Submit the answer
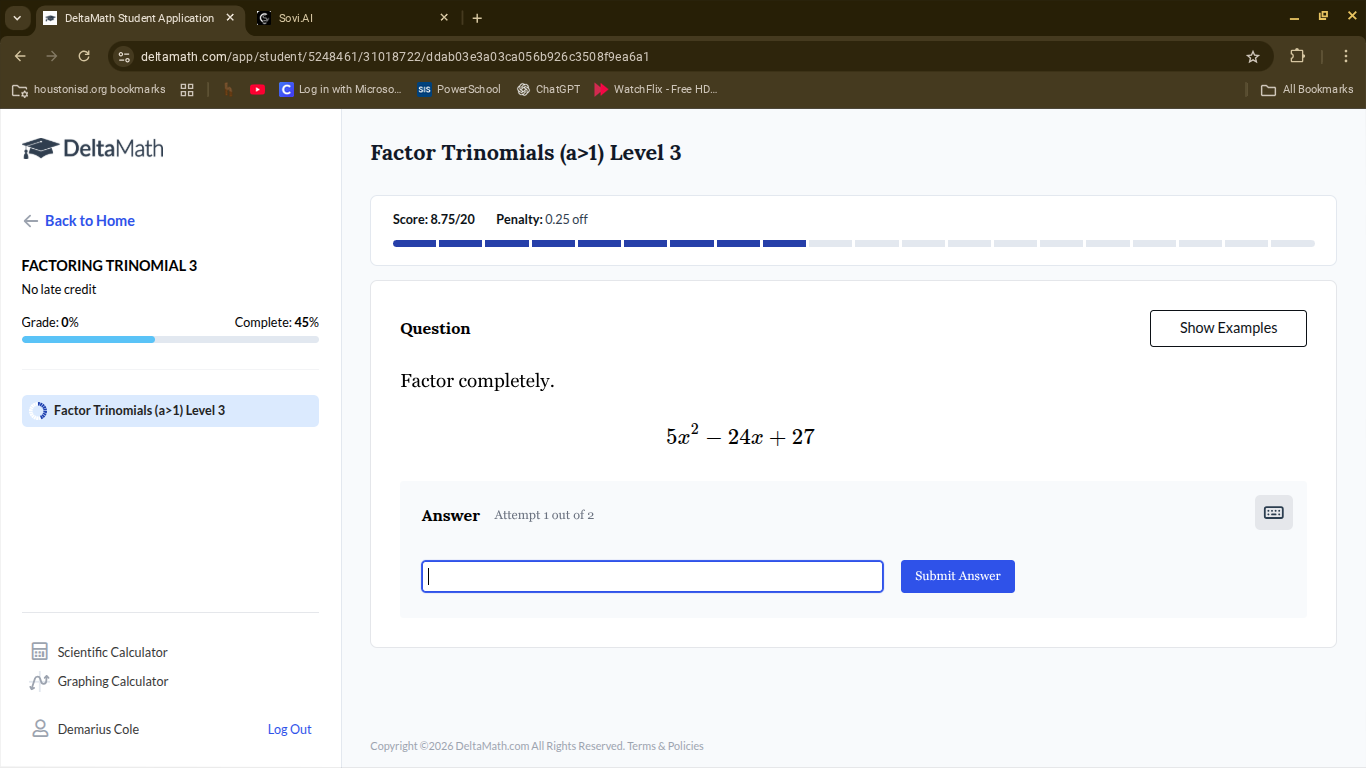 (x=957, y=576)
